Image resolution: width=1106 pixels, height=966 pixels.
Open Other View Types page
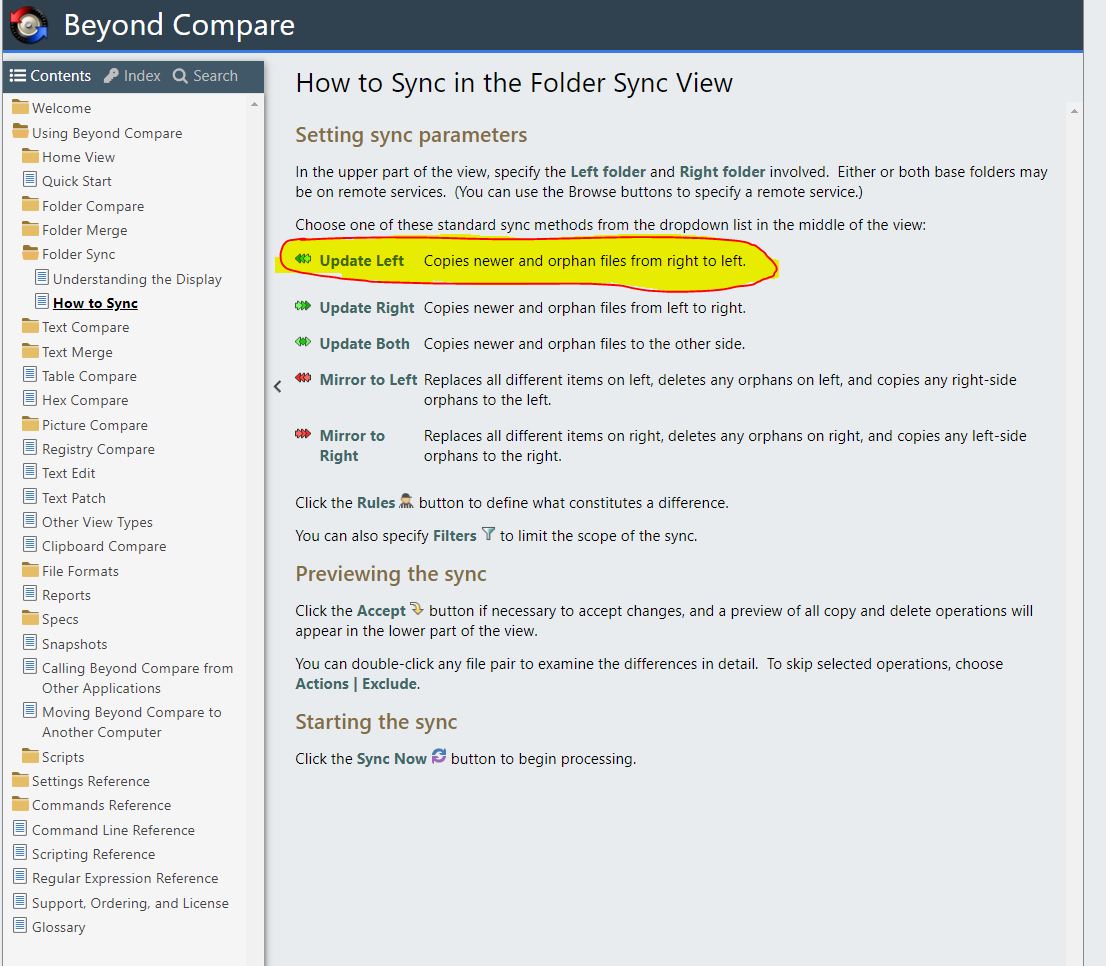tap(87, 522)
